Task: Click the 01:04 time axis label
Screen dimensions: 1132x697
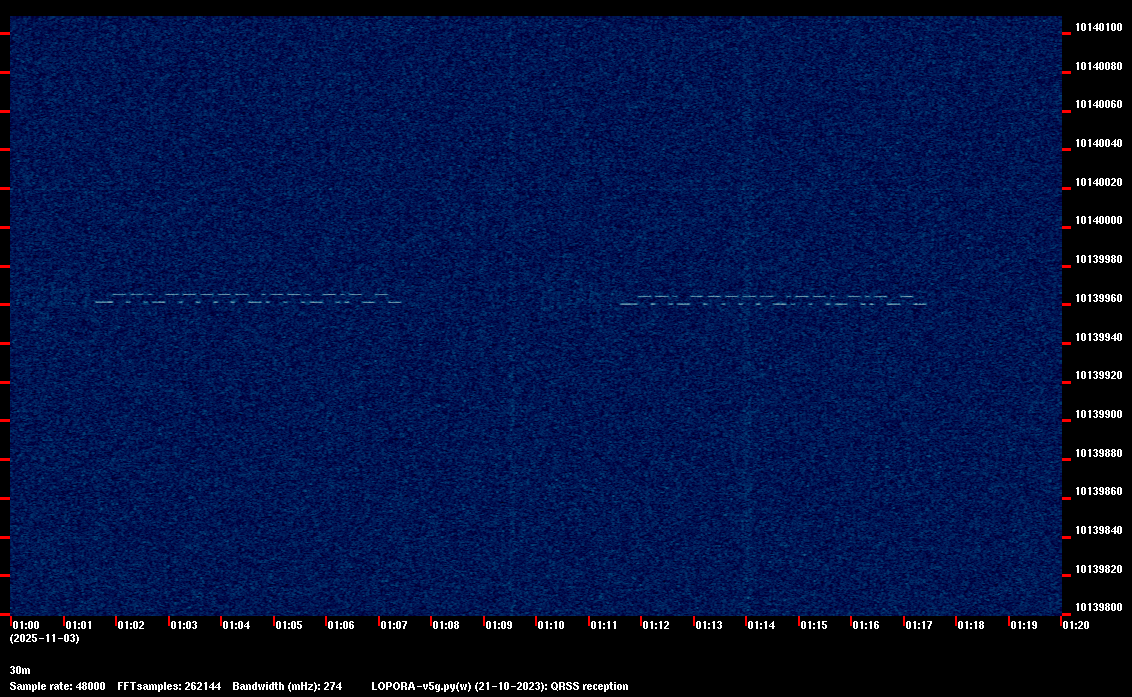Action: [236, 625]
